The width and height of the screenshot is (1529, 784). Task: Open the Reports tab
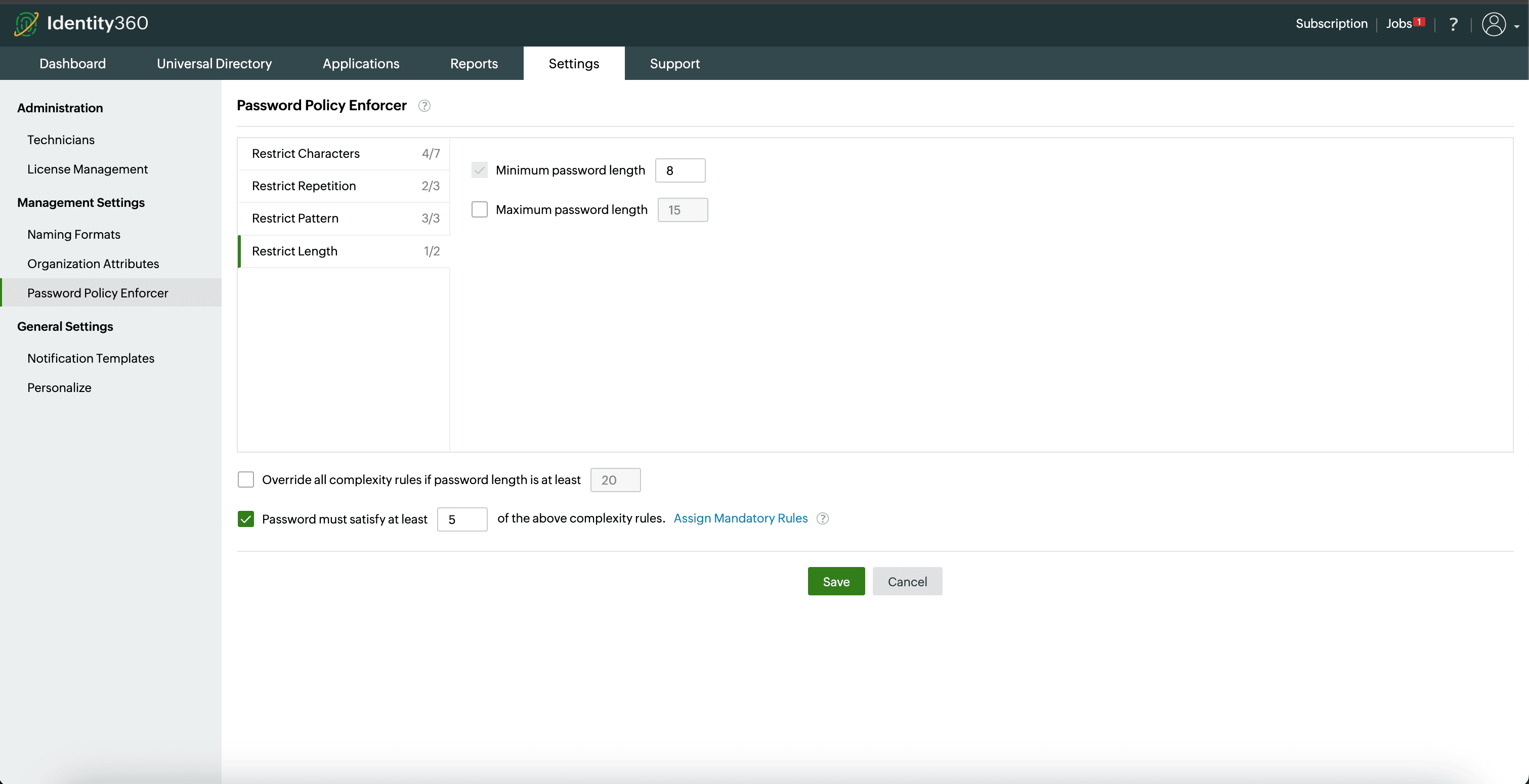point(473,64)
